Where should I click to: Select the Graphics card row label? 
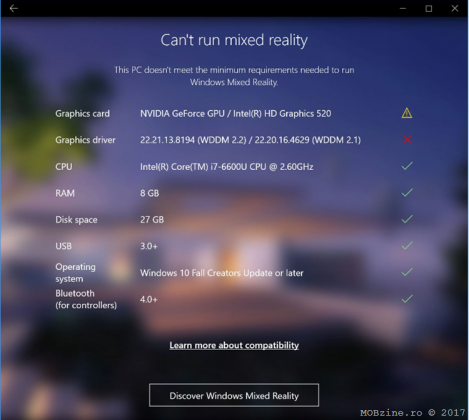pos(82,114)
